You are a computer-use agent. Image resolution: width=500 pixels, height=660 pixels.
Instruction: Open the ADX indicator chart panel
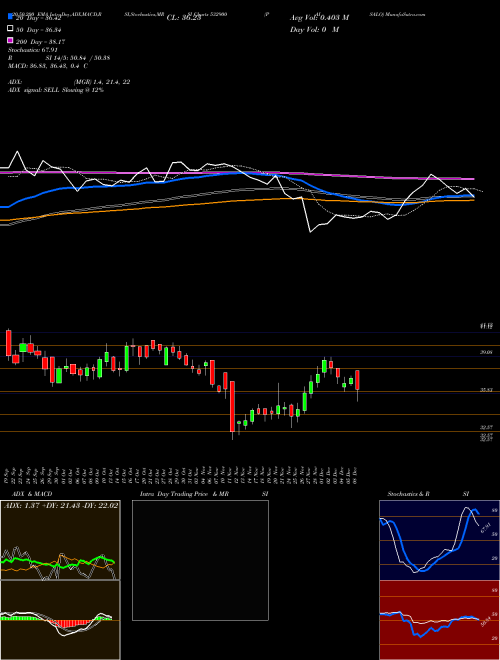tap(60, 540)
